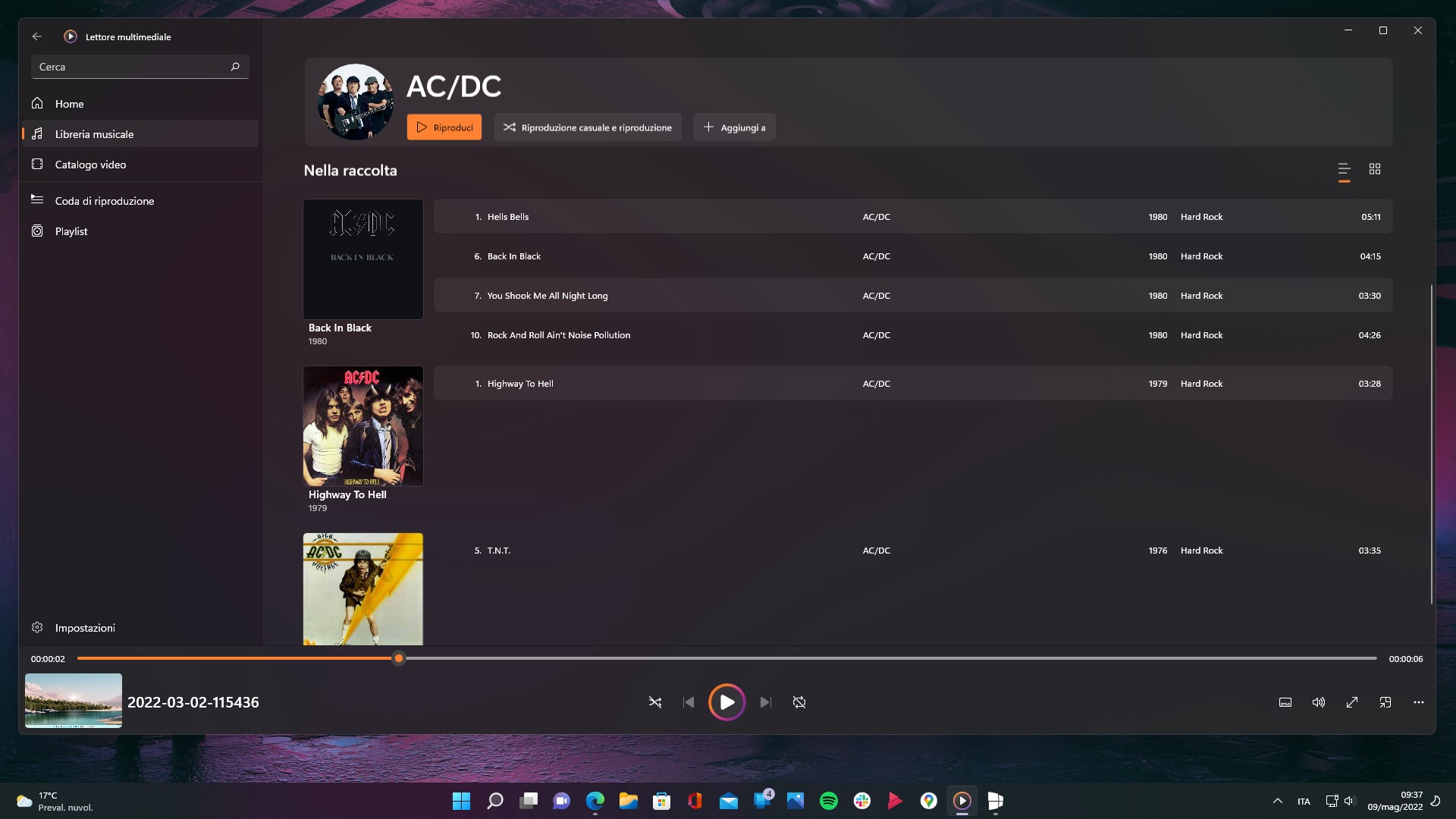Open the volume control
The width and height of the screenshot is (1456, 819).
pyautogui.click(x=1319, y=702)
